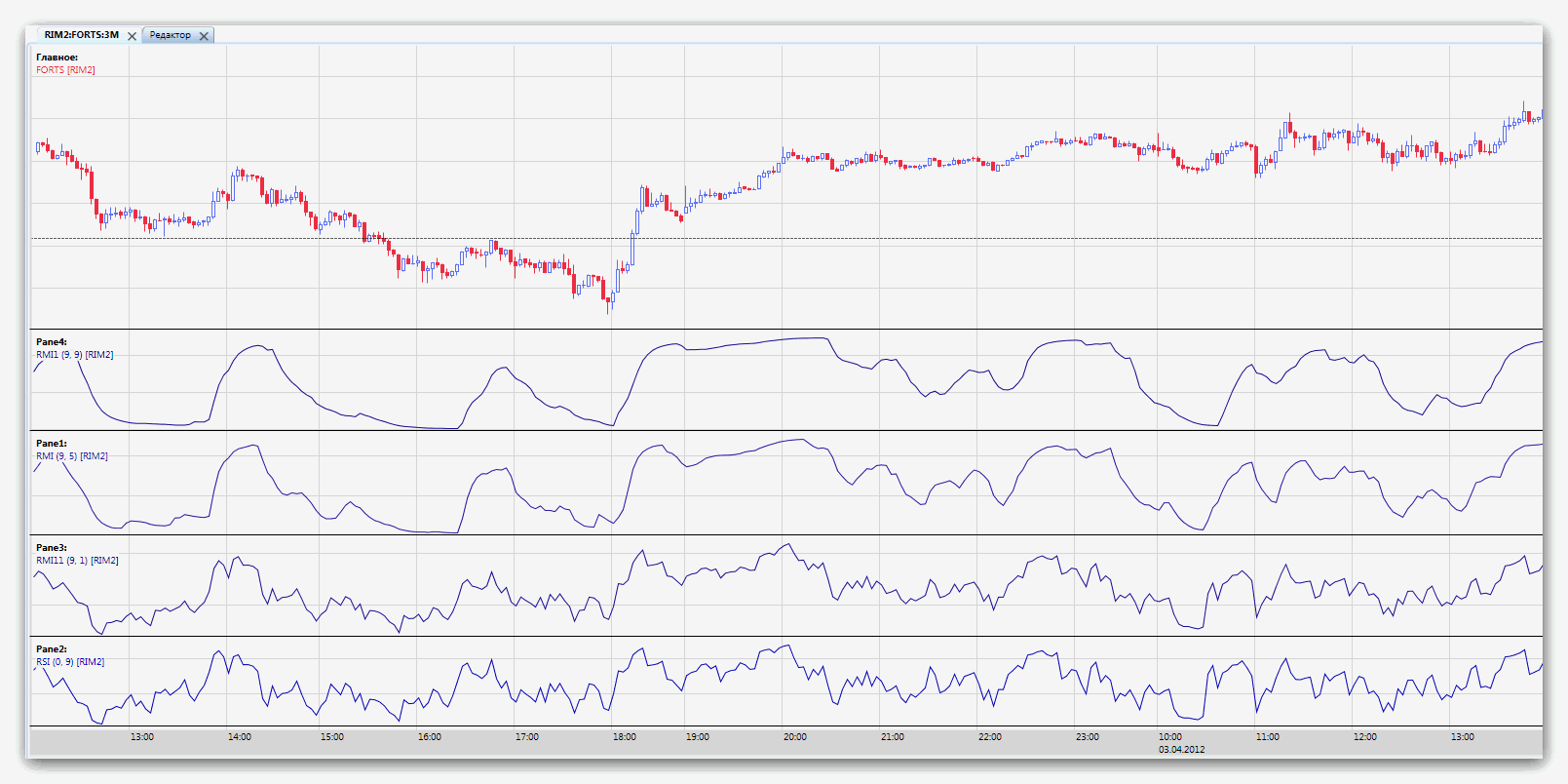1568x784 pixels.
Task: Click the 23:00 time axis label
Action: (x=1088, y=737)
